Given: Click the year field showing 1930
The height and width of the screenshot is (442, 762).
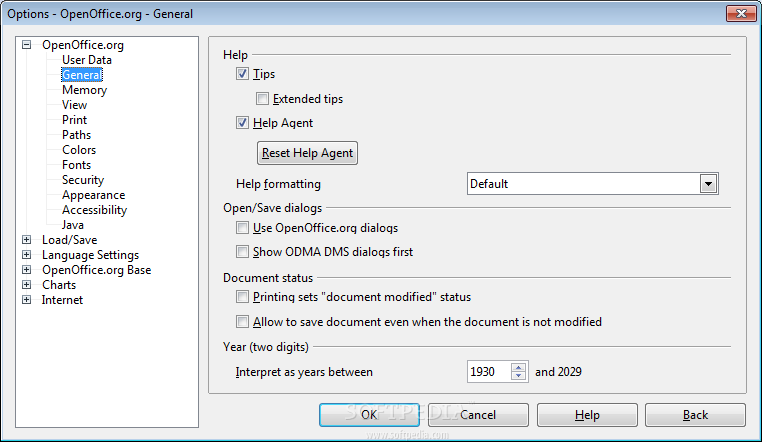Looking at the screenshot, I should click(489, 372).
